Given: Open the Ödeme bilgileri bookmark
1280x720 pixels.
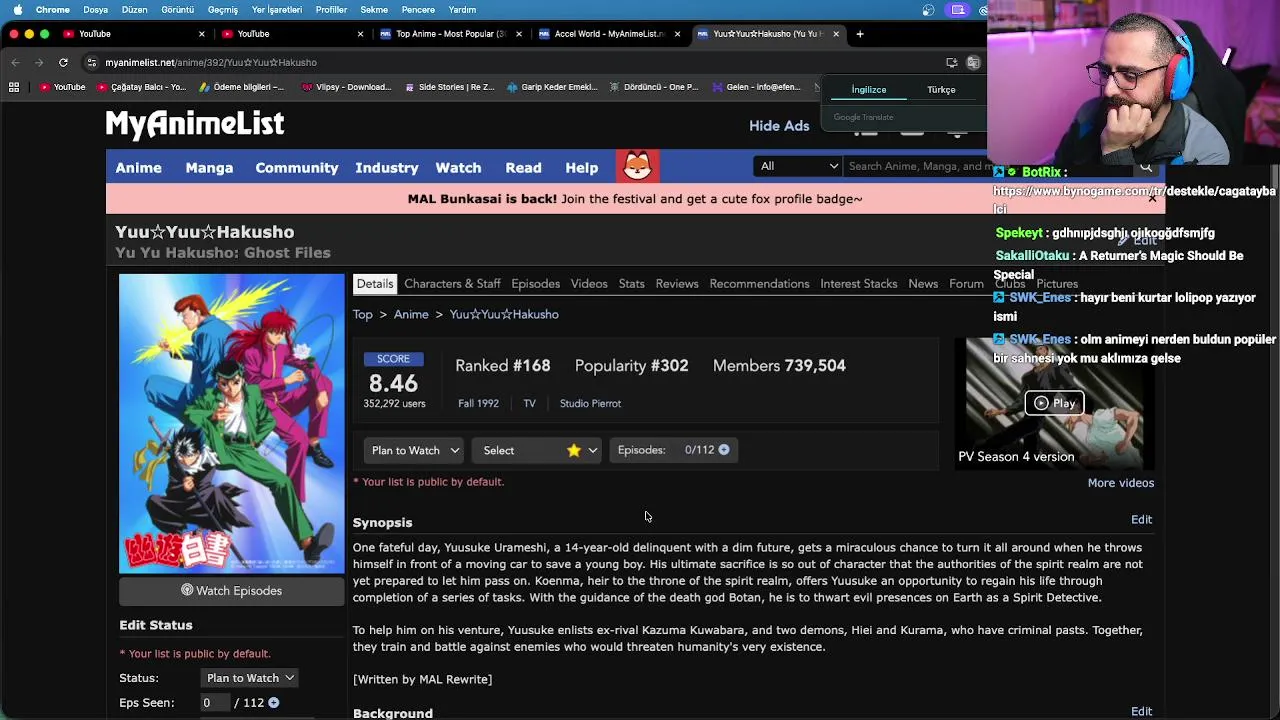Looking at the screenshot, I should point(242,87).
